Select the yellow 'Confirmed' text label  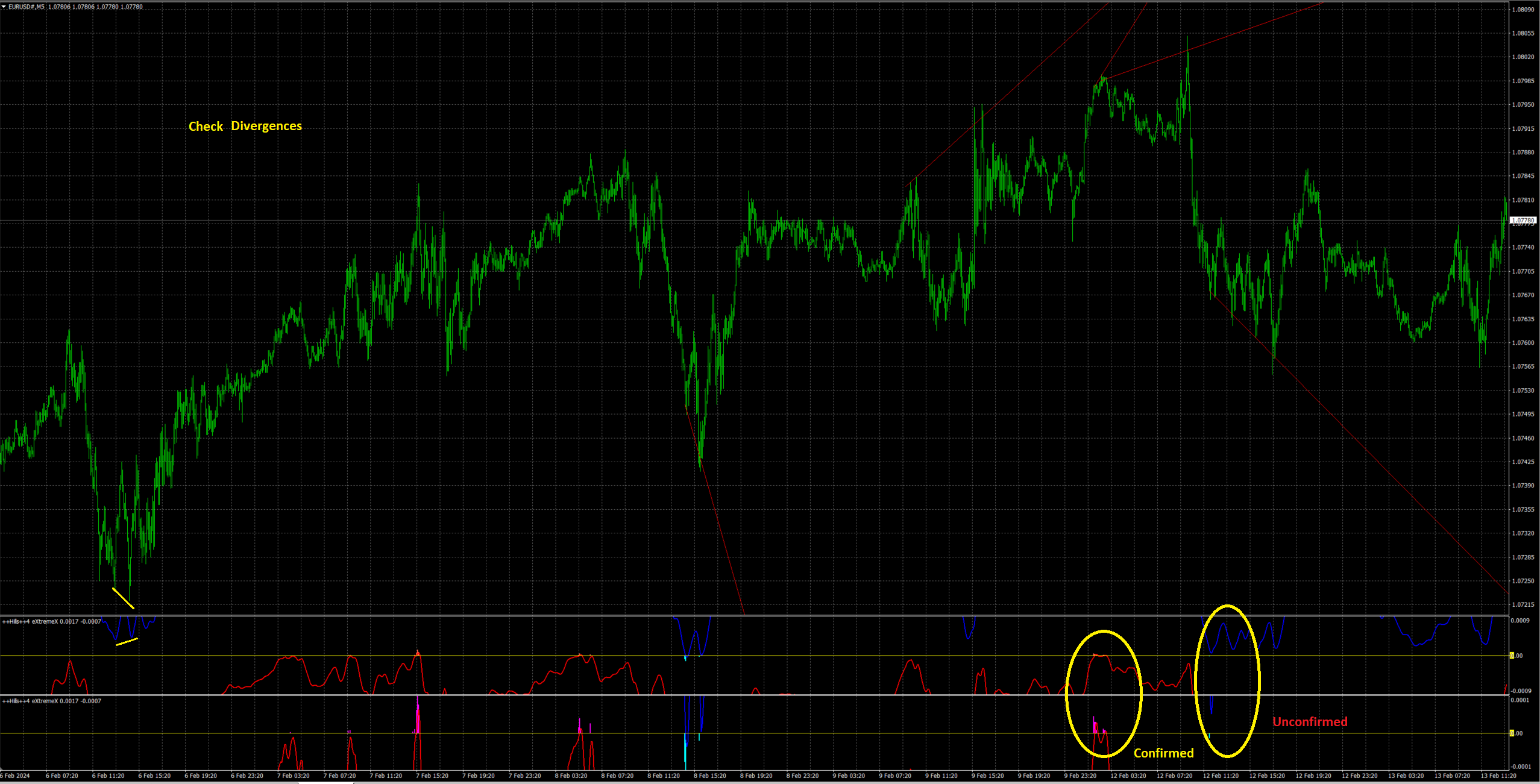click(1163, 753)
